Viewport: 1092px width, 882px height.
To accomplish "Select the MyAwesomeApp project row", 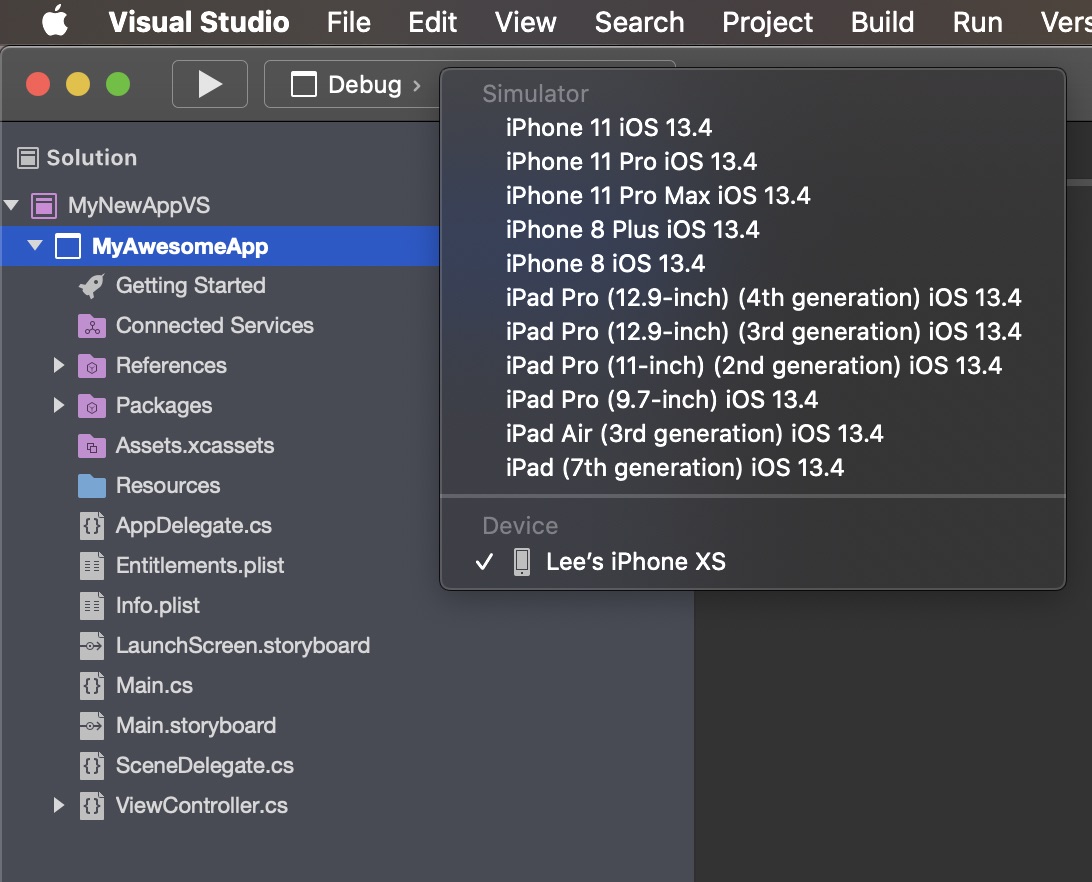I will pos(220,246).
